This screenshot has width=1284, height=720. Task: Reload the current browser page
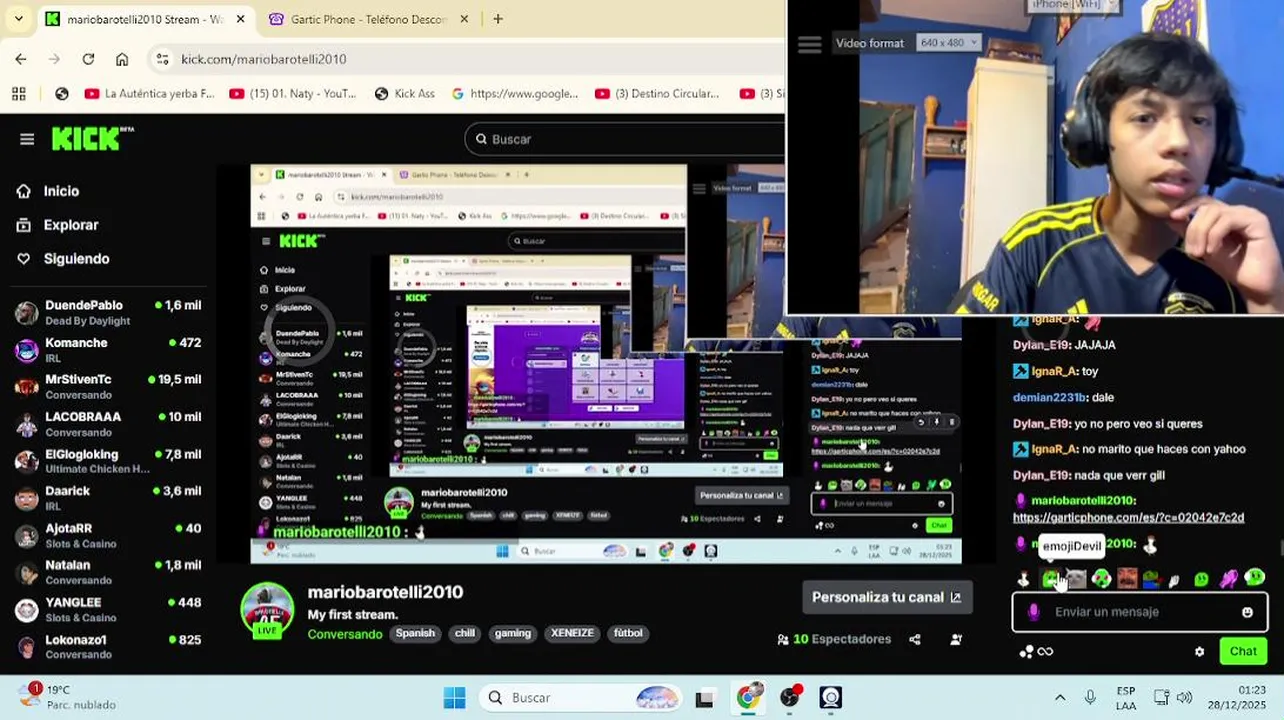[88, 59]
